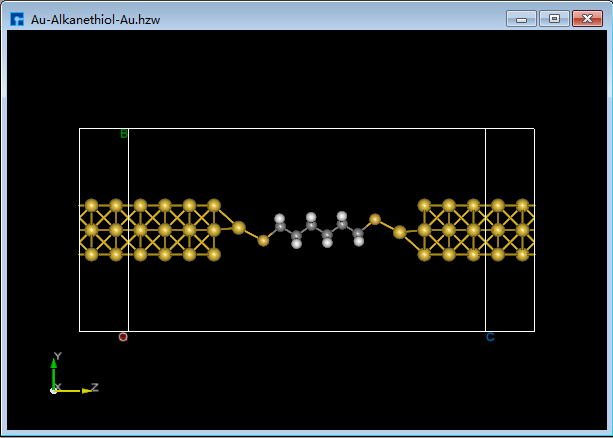Maximize the structure viewer window
Image resolution: width=613 pixels, height=438 pixels.
tap(554, 19)
